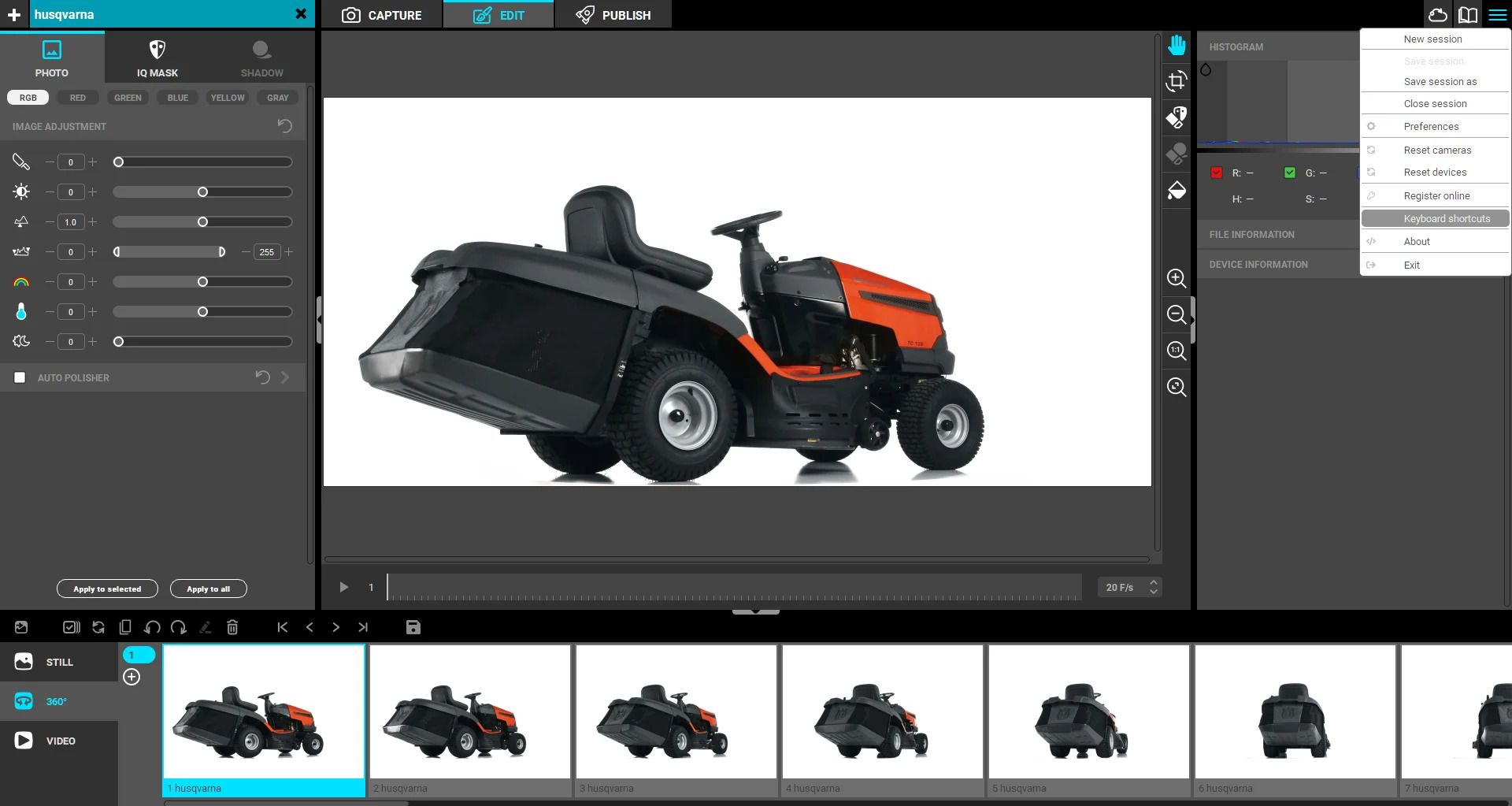Set zoom to 1:1 actual size
This screenshot has height=806, width=1512.
pyautogui.click(x=1177, y=351)
